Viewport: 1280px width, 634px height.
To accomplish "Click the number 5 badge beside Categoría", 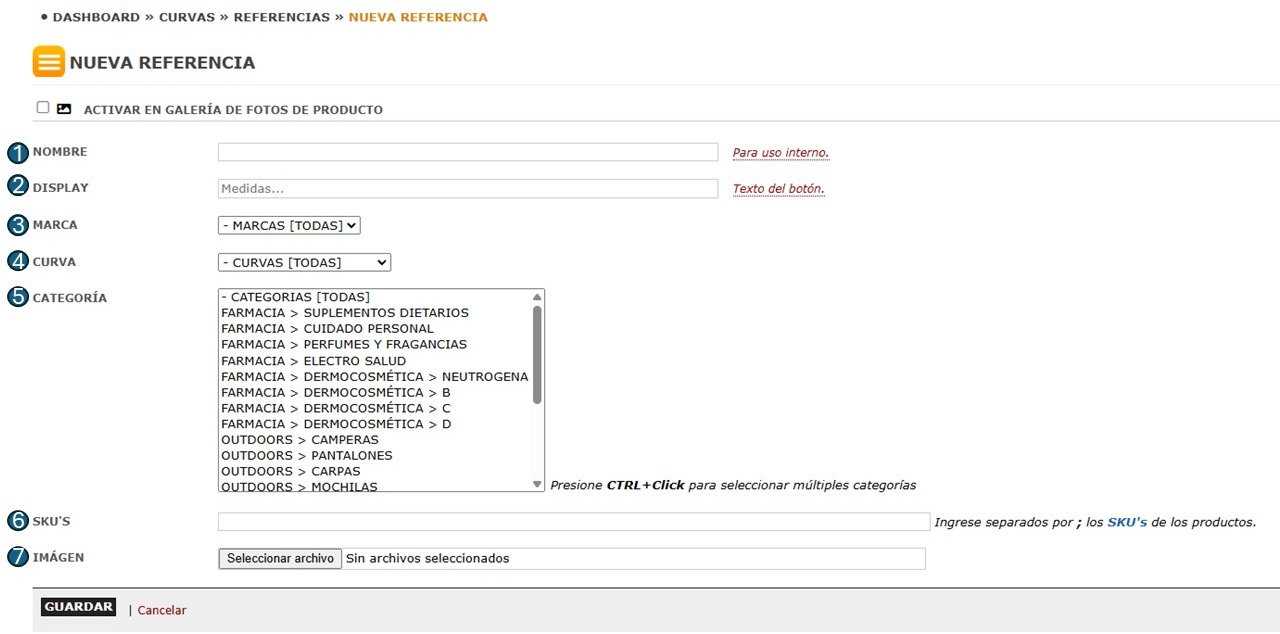I will click(x=18, y=298).
